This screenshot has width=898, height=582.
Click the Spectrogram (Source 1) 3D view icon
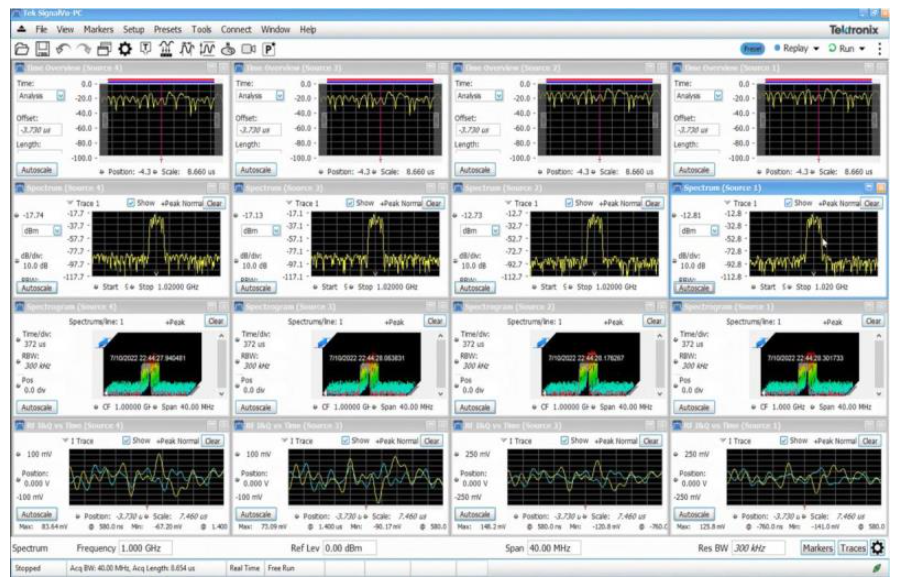pyautogui.click(x=761, y=343)
